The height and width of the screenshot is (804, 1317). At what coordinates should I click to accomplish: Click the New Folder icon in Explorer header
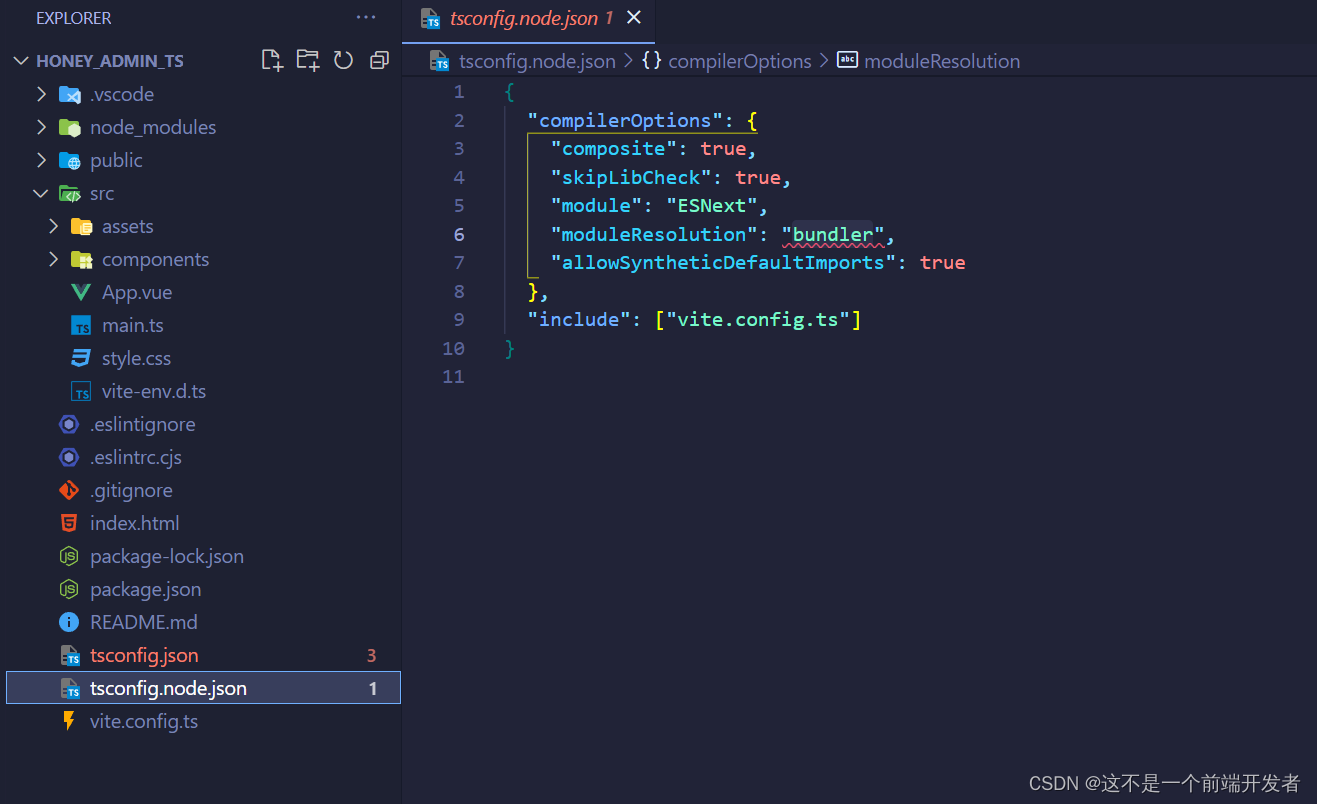308,60
